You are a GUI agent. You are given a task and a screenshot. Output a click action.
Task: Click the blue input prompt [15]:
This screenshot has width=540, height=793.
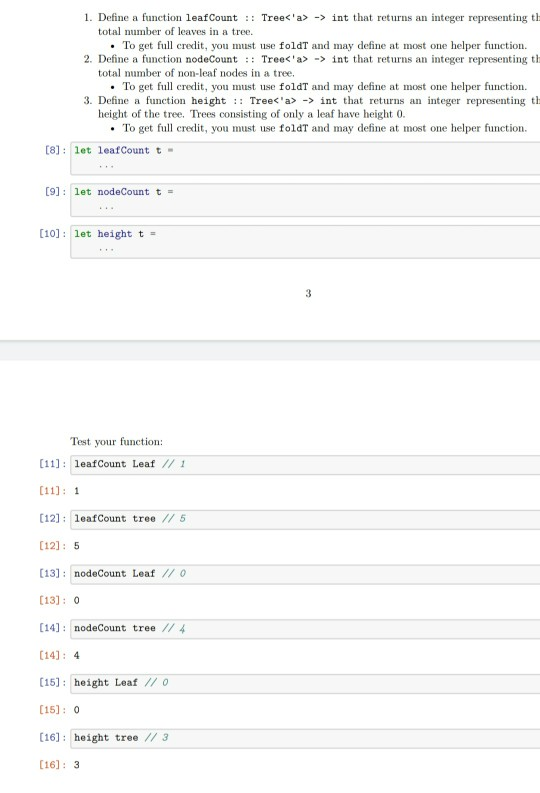(x=53, y=682)
